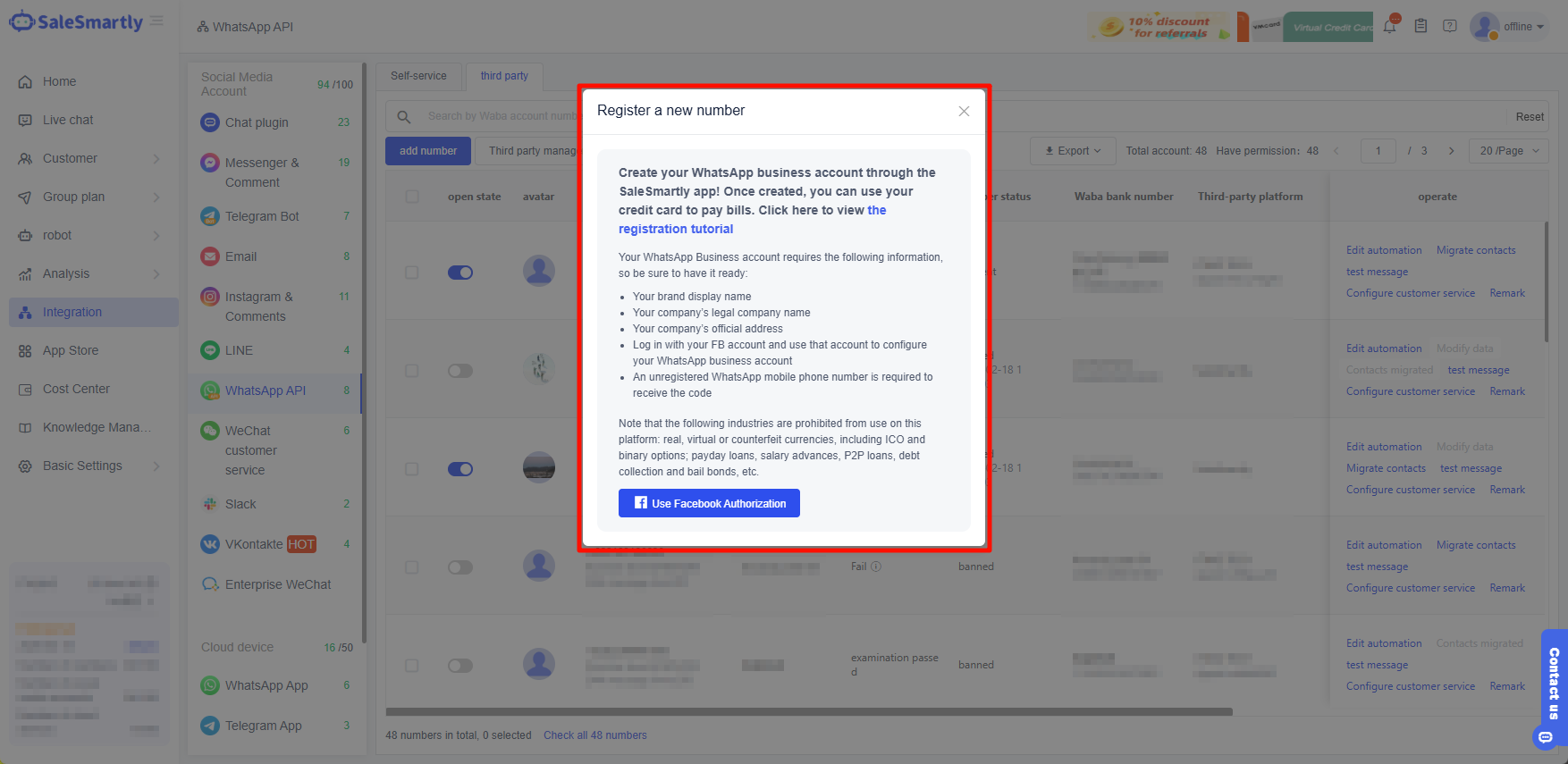Click search magnifier icon
This screenshot has width=1568, height=764.
click(404, 116)
